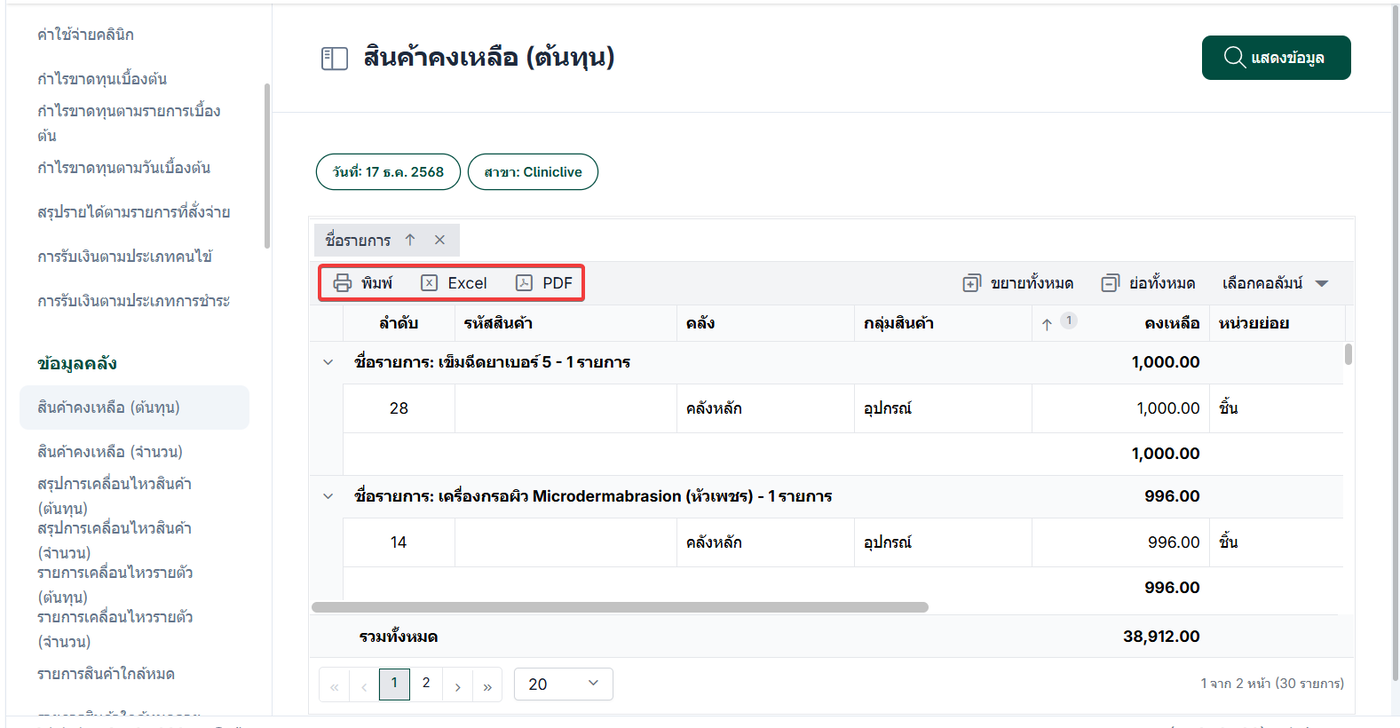The height and width of the screenshot is (728, 1400).
Task: Open รายการสินค้าใกล้หมด in sidebar
Action: pos(106,673)
